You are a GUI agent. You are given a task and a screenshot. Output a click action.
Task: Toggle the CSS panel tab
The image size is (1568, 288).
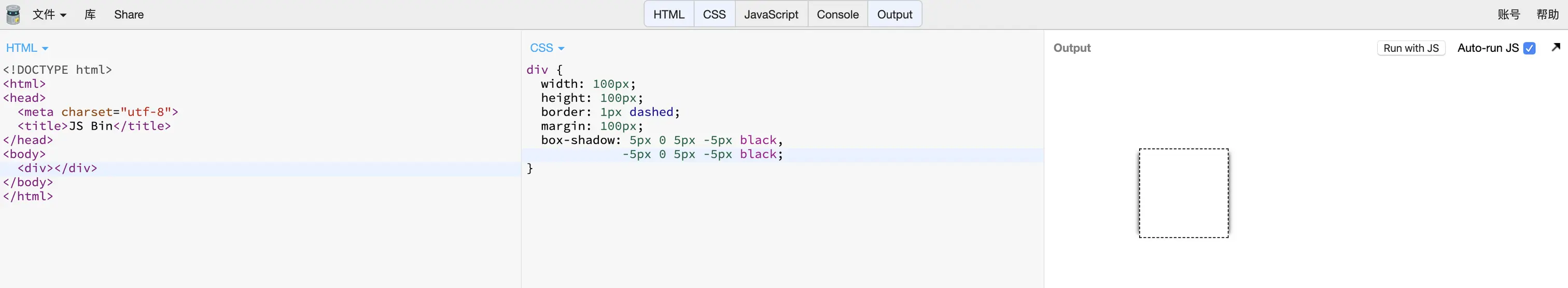(x=714, y=15)
